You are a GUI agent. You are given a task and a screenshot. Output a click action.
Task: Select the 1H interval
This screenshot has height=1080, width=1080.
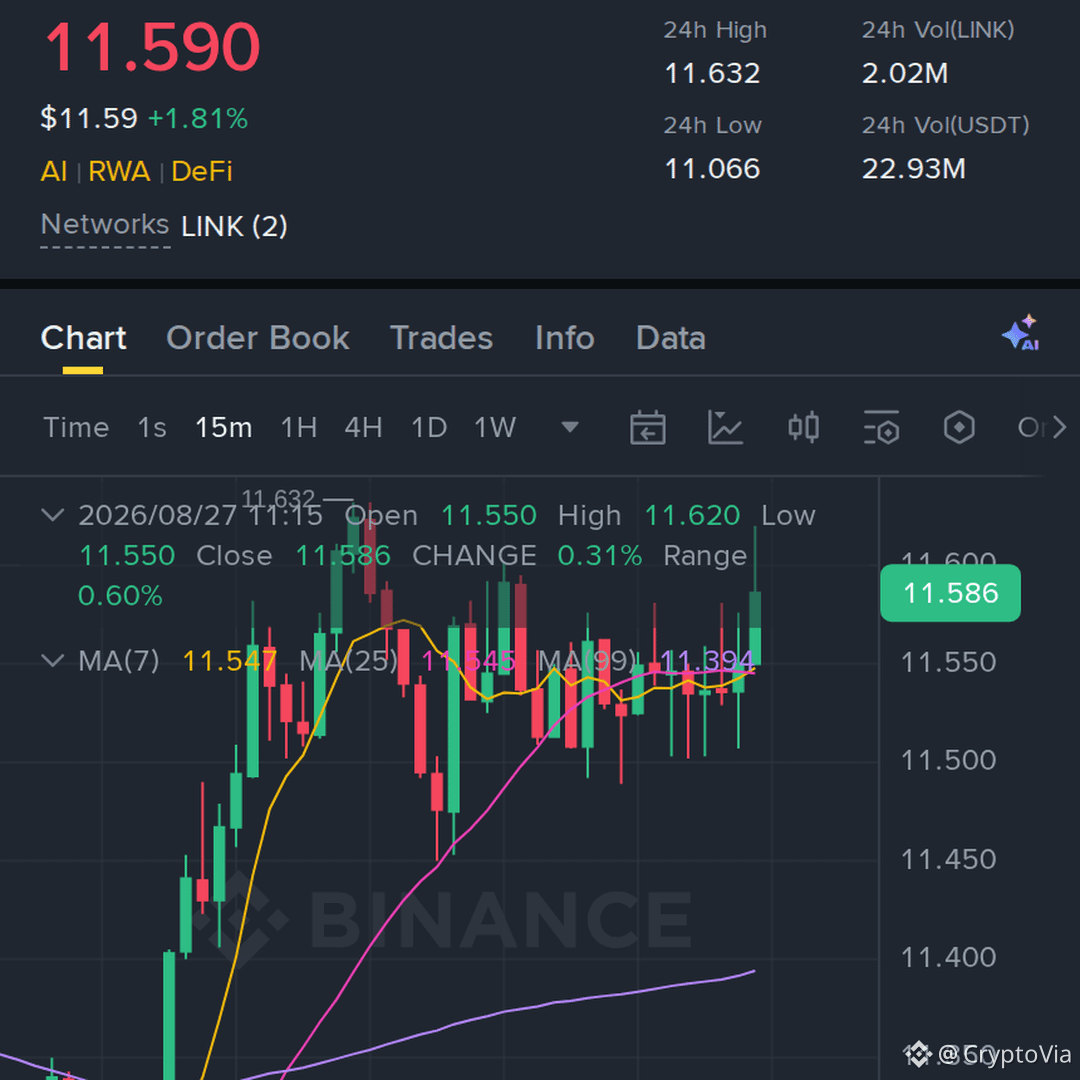(x=299, y=428)
